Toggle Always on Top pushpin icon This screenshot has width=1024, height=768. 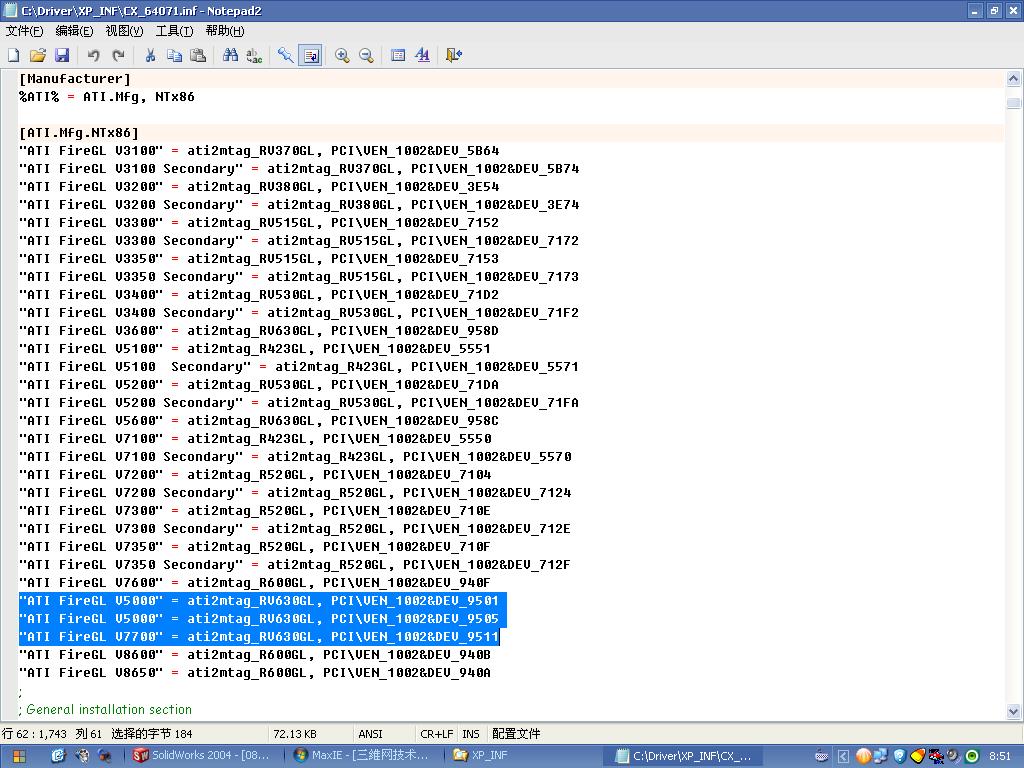285,56
